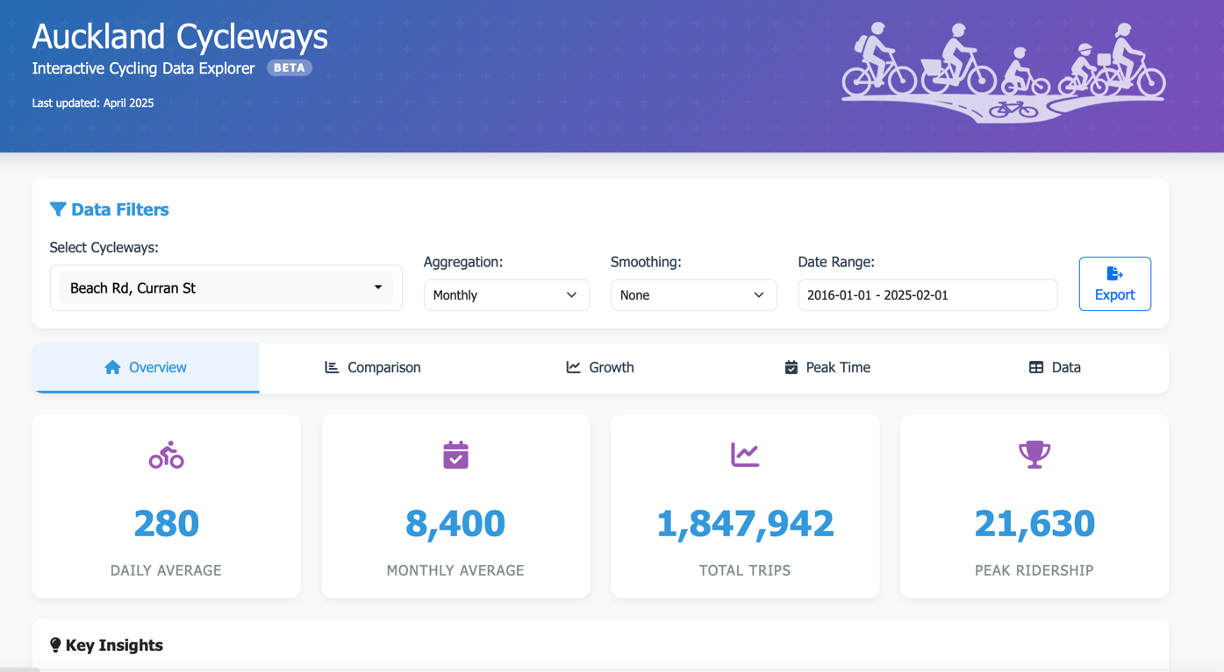Screen dimensions: 1224x672
Task: Click the calendar check icon above Monthly Average
Action: pos(455,455)
